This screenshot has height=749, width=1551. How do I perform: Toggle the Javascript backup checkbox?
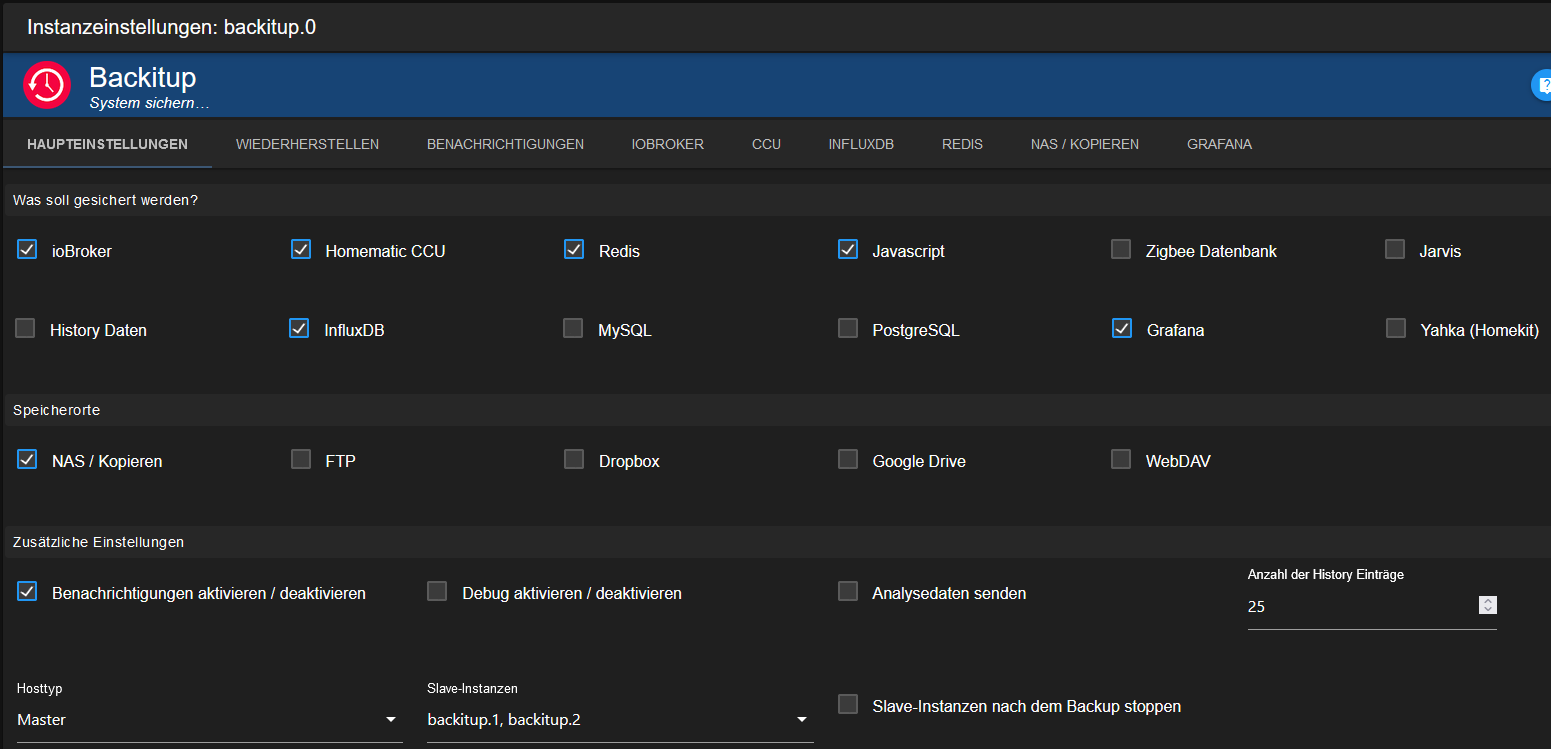click(848, 250)
